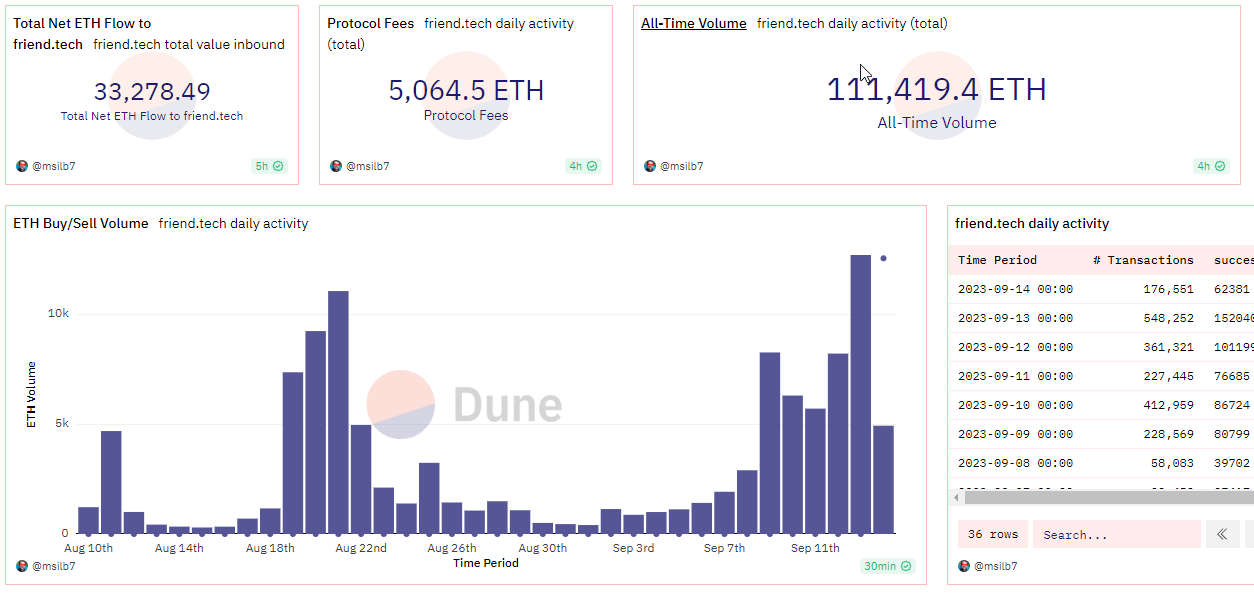
Task: Click the 36 rows count label
Action: (x=992, y=534)
